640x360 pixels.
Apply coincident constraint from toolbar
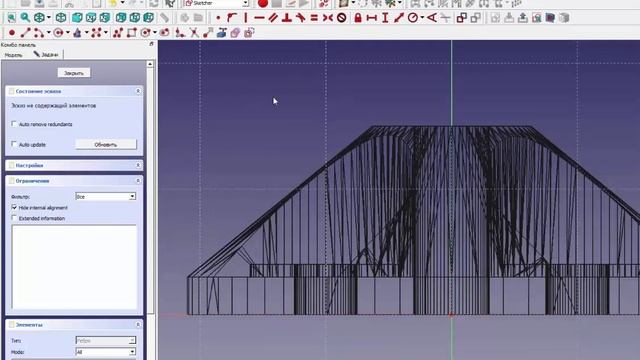[x=218, y=18]
